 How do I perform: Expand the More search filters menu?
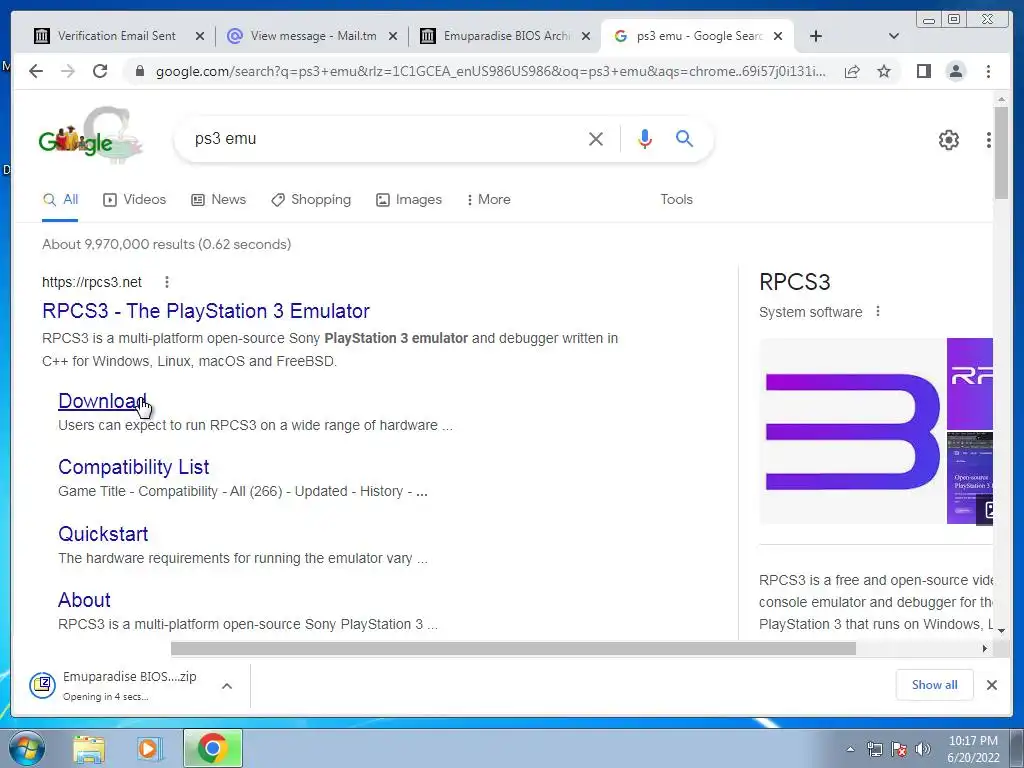[x=488, y=199]
